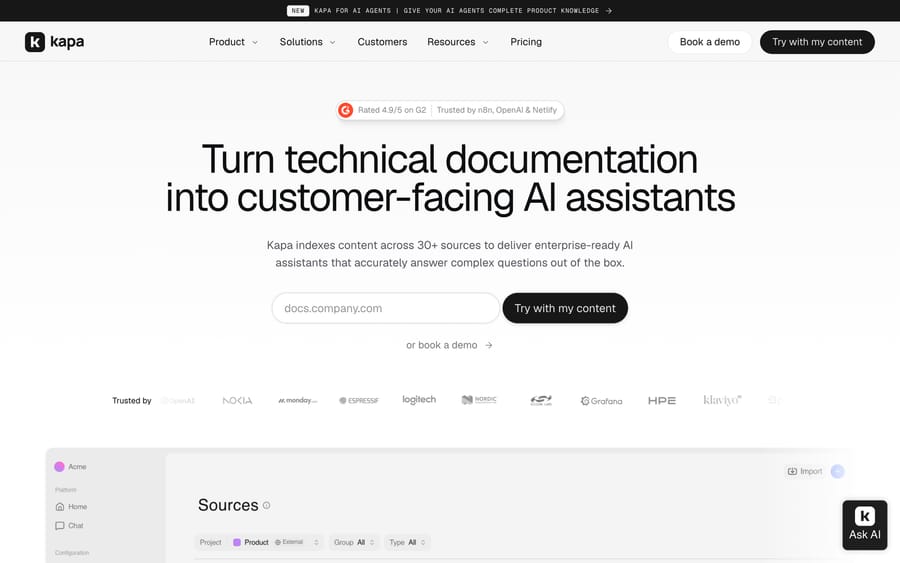This screenshot has width=900, height=563.
Task: Click the Book a demo button
Action: [x=709, y=42]
